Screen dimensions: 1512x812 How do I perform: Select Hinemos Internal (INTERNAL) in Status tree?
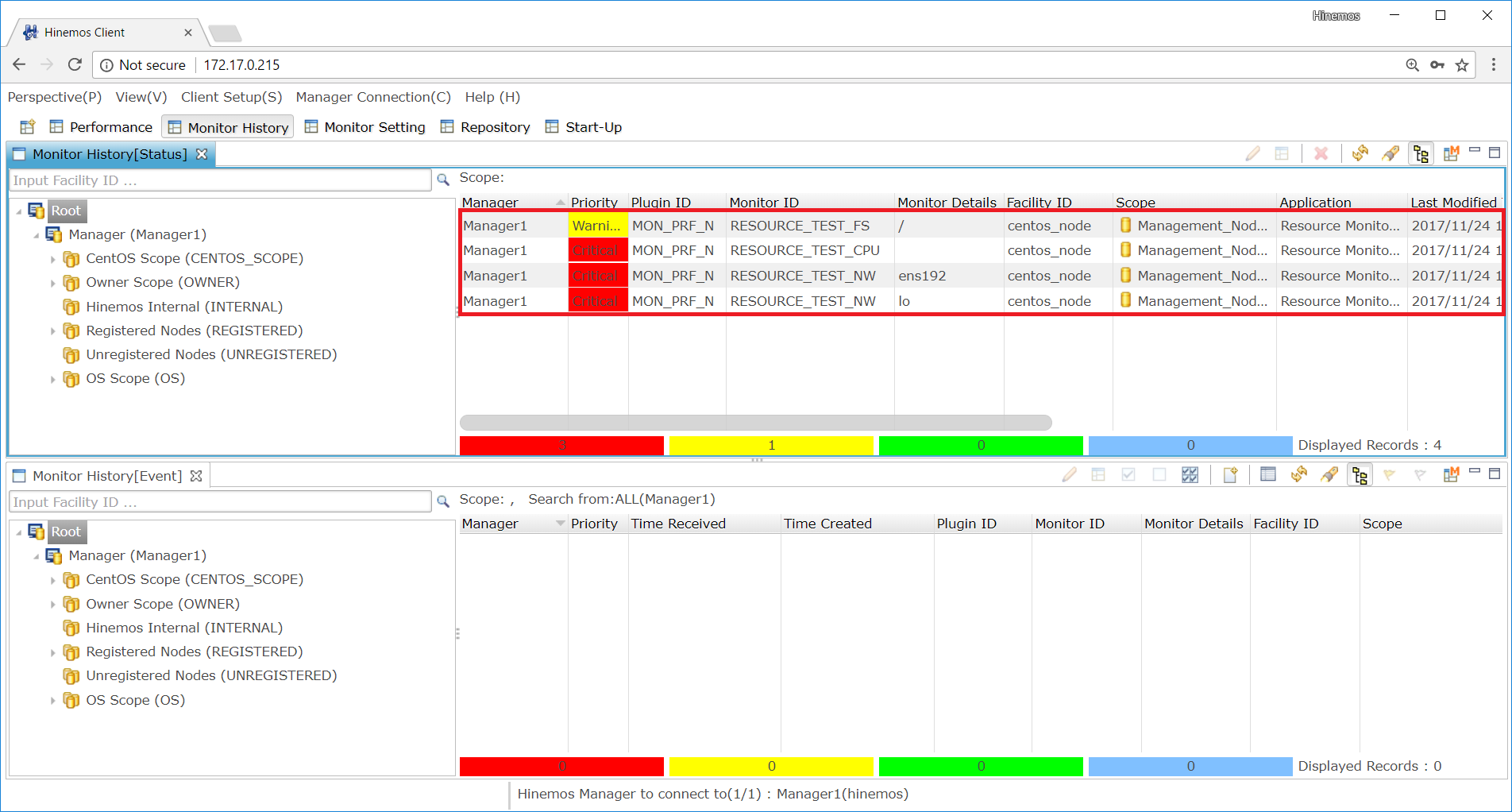[x=184, y=307]
